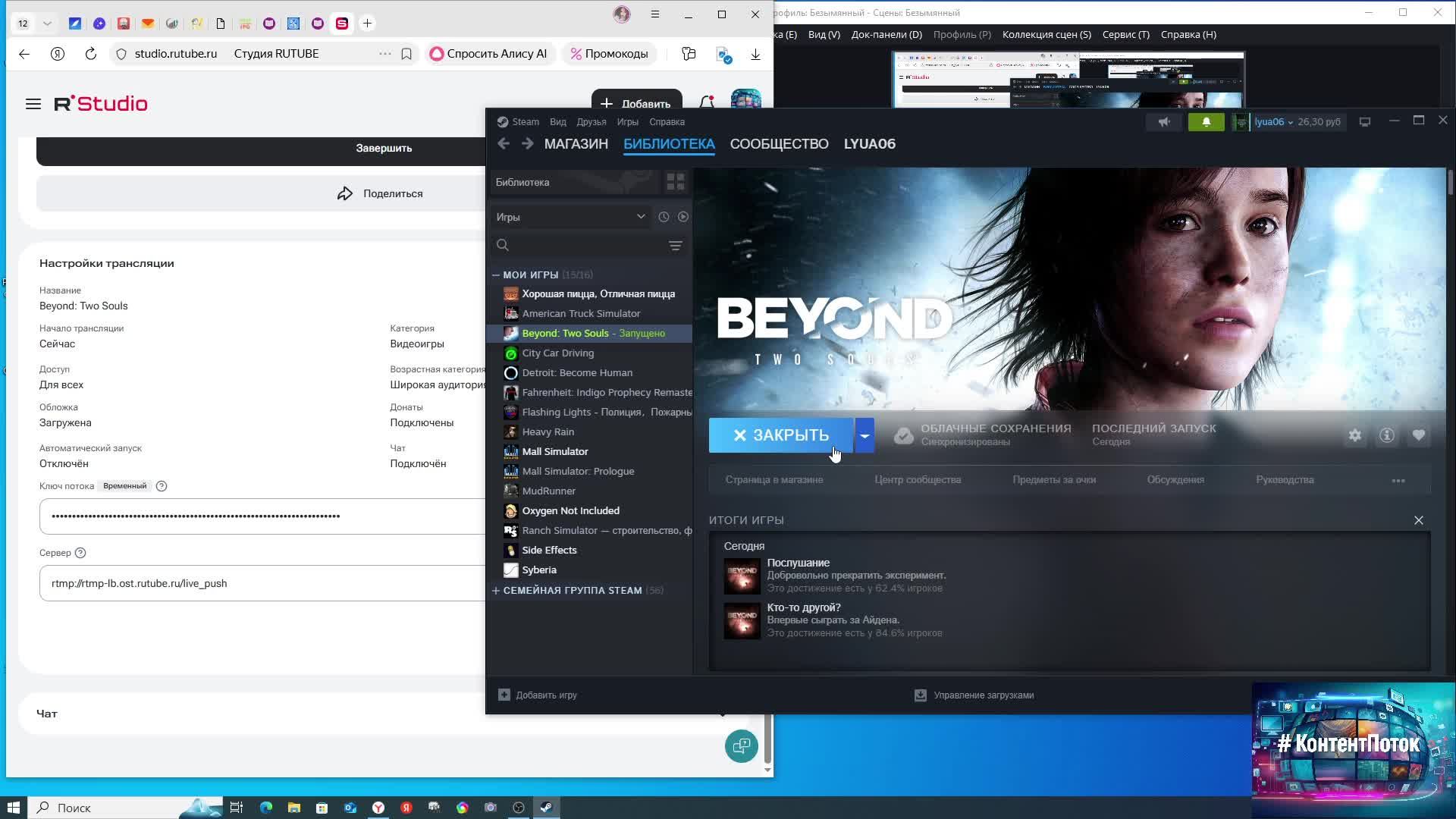Click the recent games clock icon

coord(662,217)
